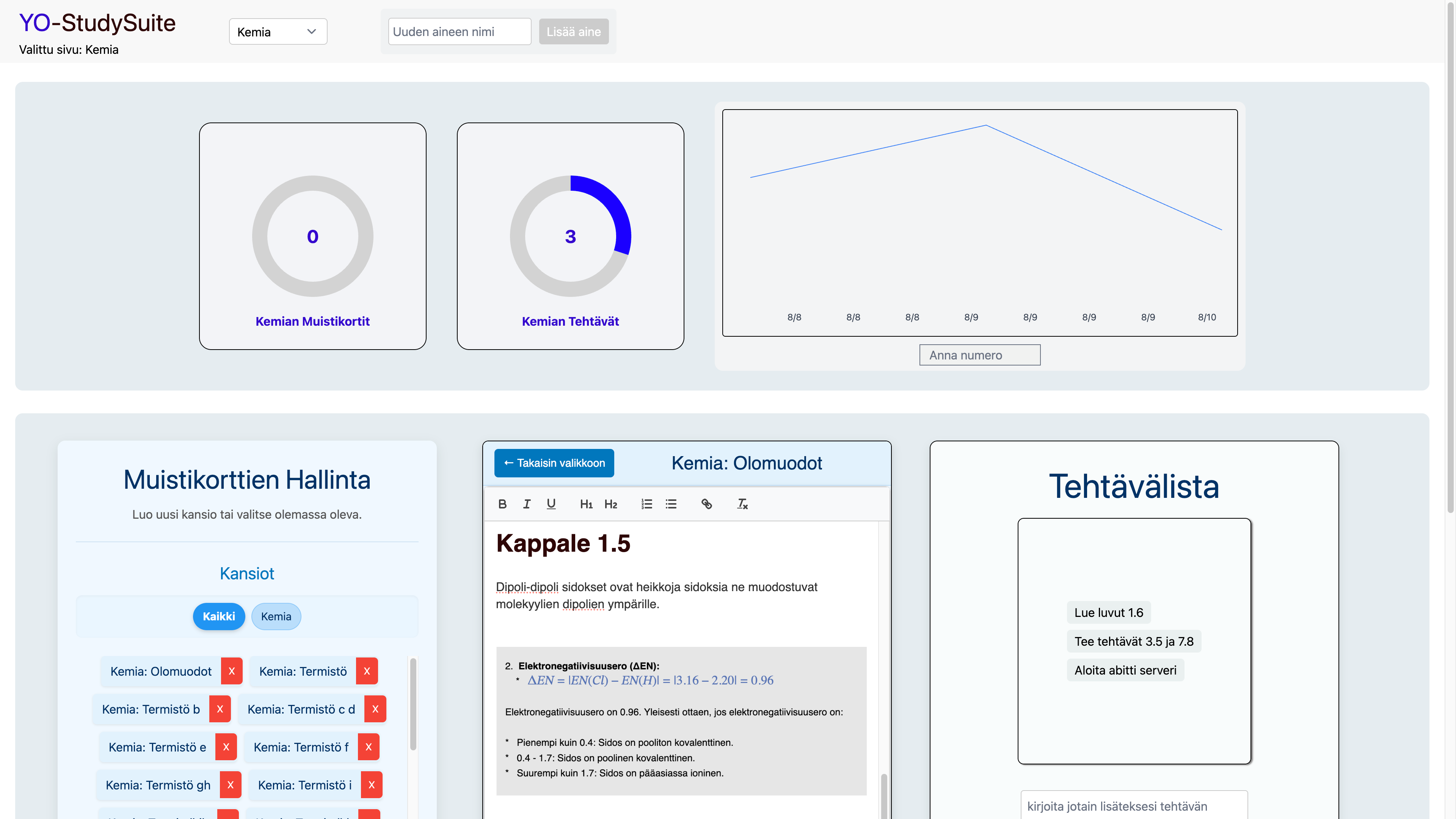1456x819 pixels.
Task: Toggle underline formatting icon
Action: [551, 504]
